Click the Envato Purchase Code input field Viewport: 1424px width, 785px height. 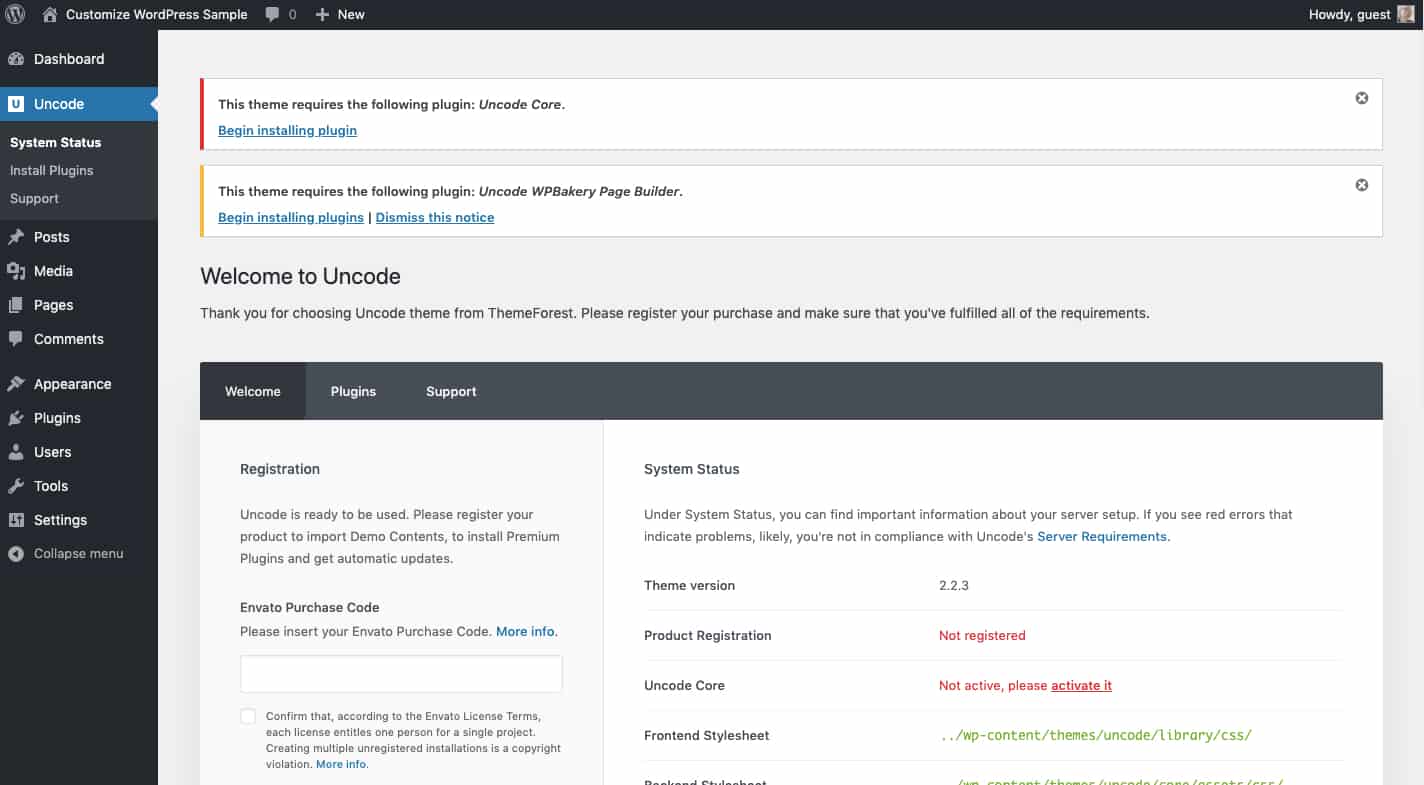coord(401,674)
